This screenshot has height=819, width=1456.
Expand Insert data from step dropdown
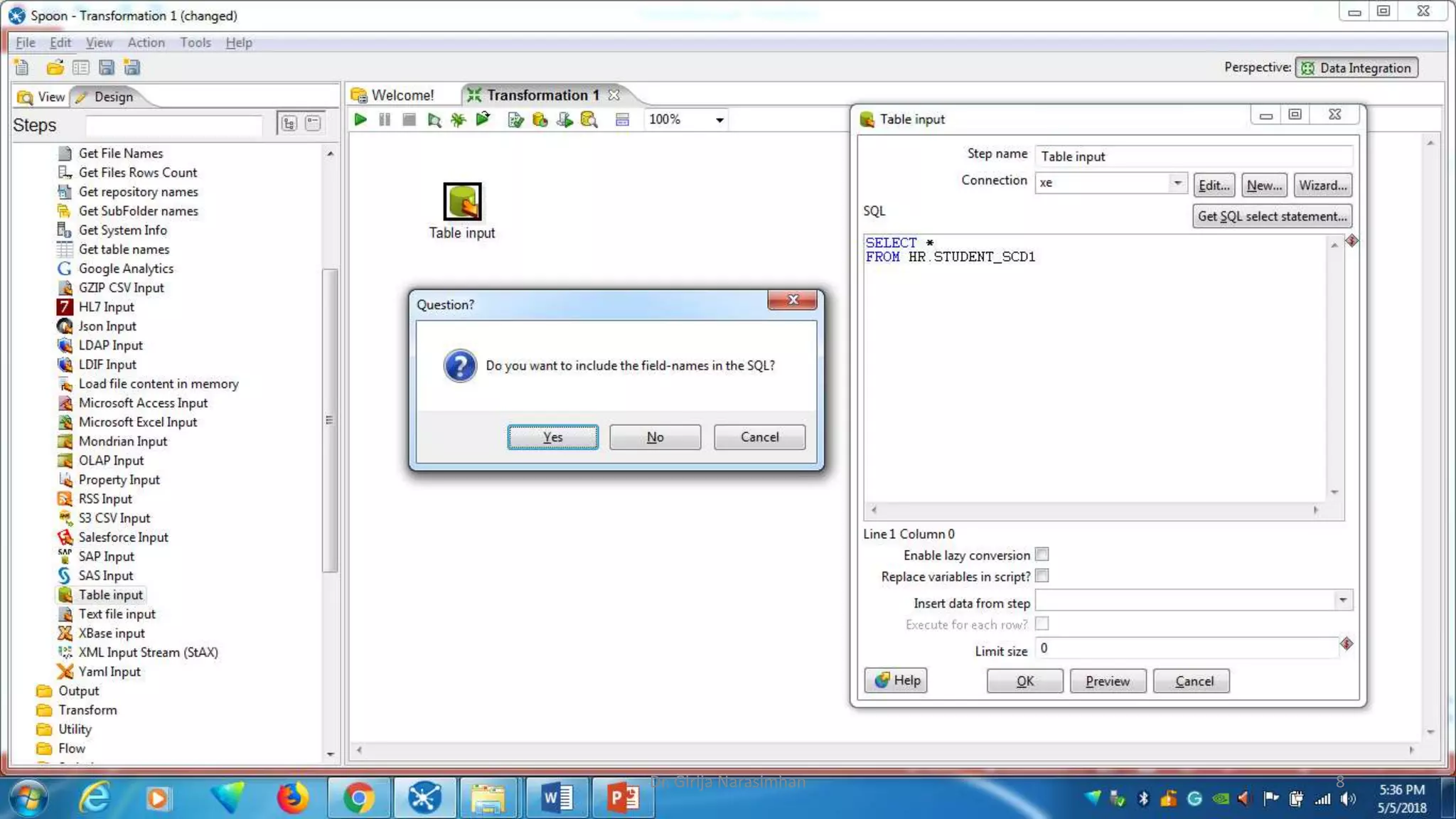coord(1342,601)
